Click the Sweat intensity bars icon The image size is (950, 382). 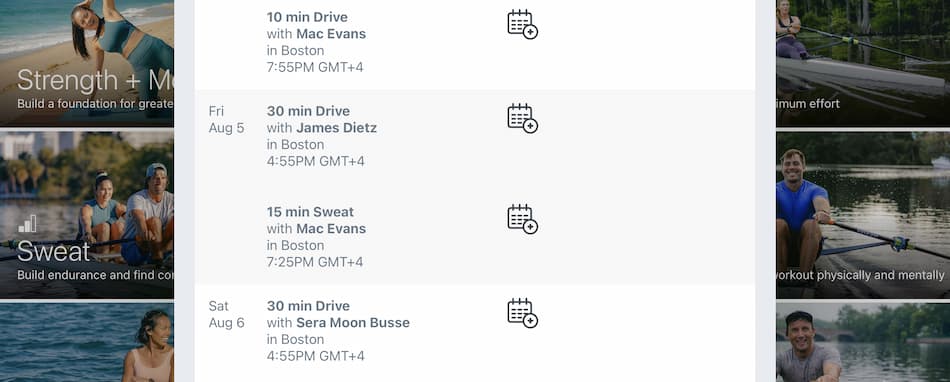(x=27, y=225)
